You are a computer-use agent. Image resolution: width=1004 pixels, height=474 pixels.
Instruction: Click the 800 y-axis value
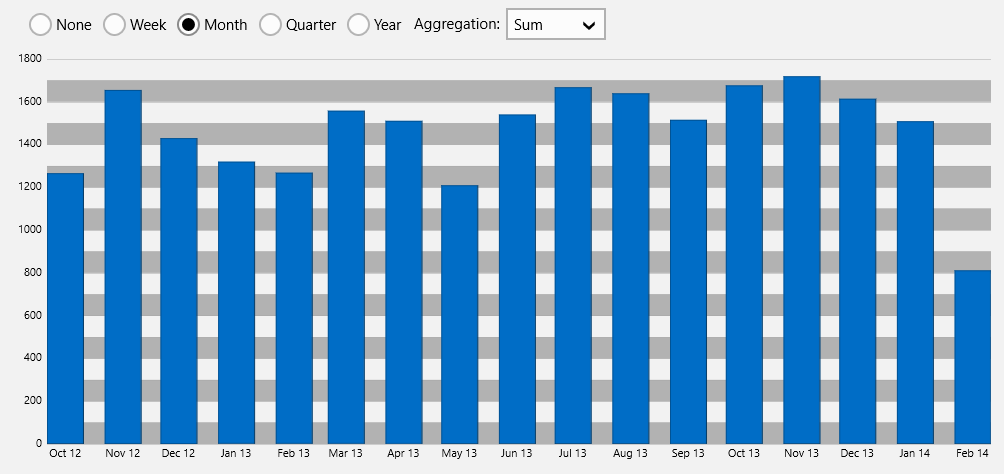coord(33,272)
